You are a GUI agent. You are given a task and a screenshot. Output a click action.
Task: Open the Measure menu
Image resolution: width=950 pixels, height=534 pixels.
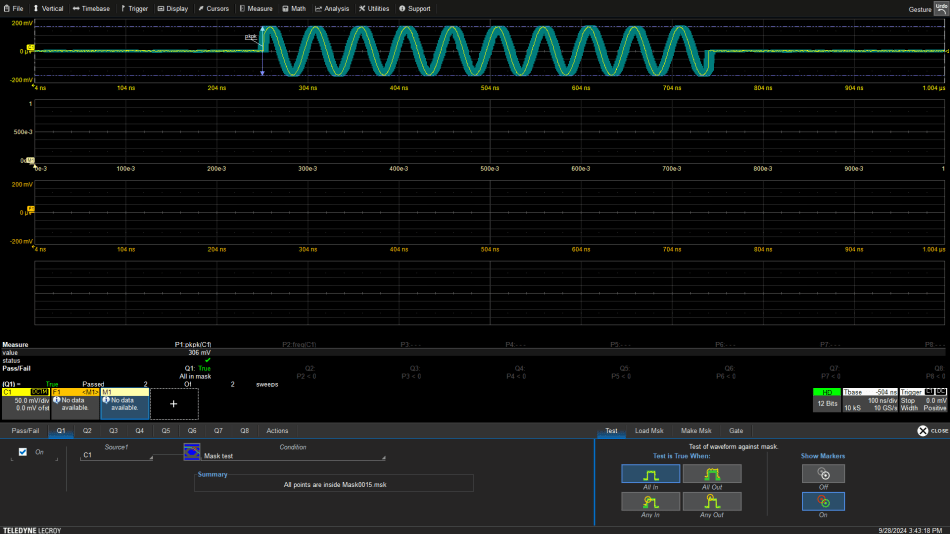pos(256,8)
